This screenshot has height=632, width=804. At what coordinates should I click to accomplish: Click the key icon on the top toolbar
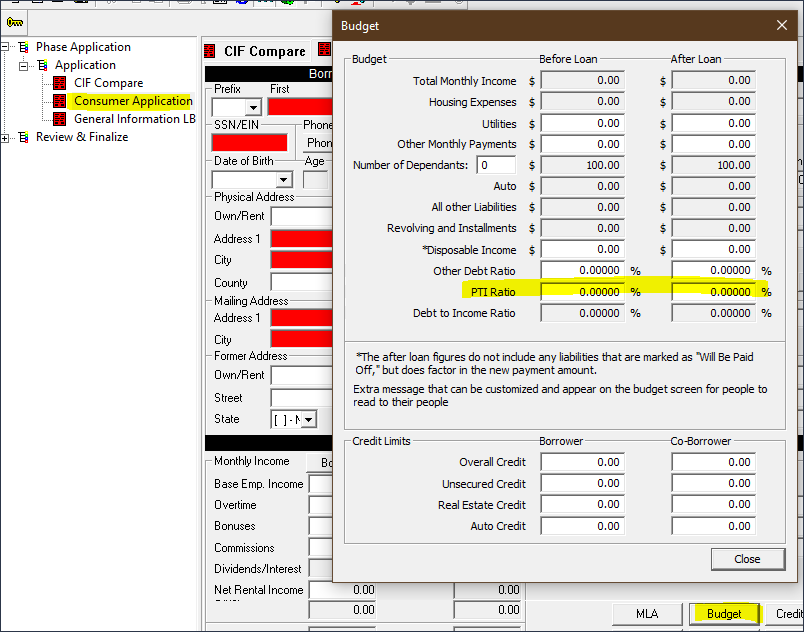coord(13,22)
